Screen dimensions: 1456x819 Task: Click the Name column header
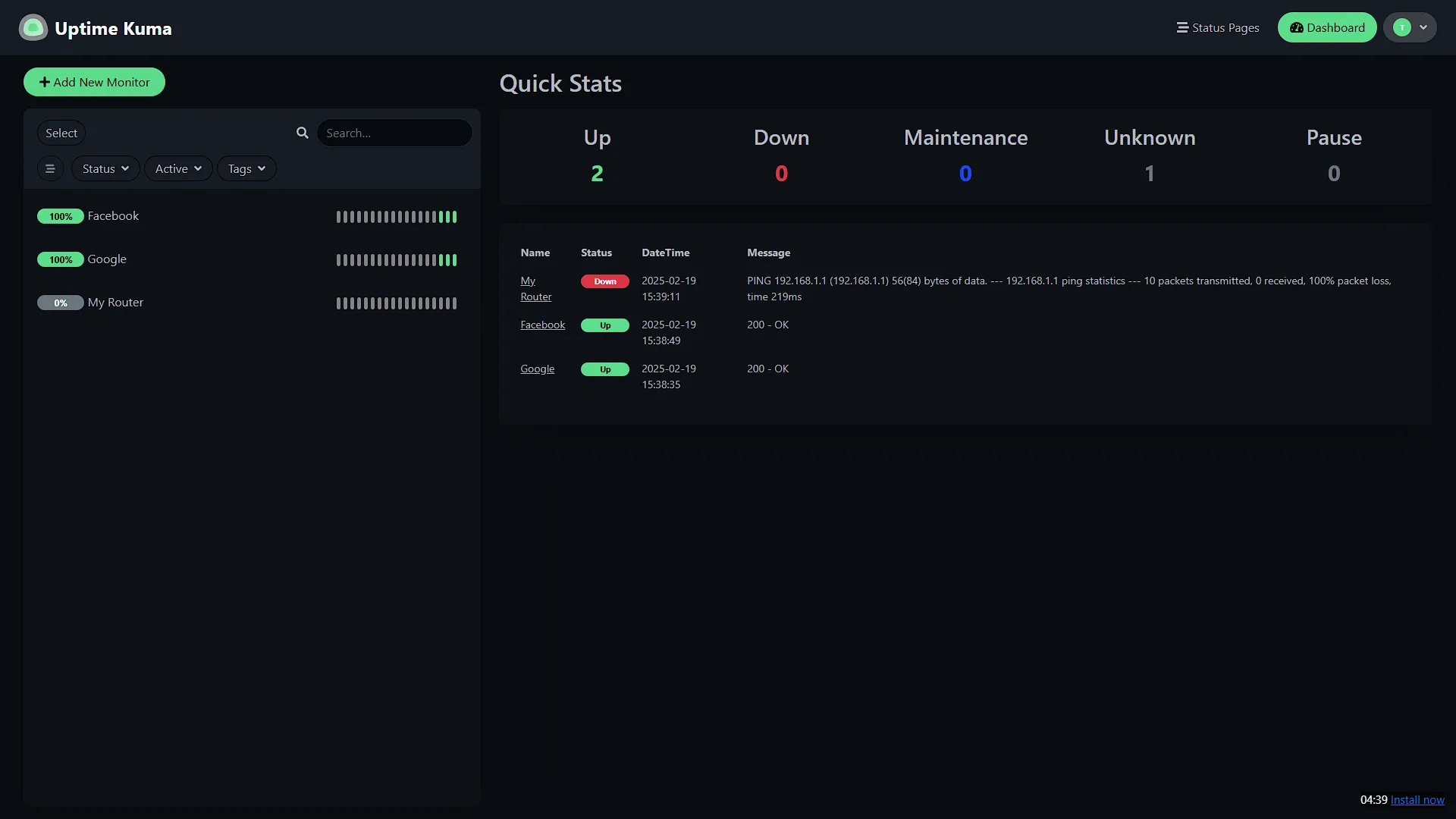coord(535,253)
